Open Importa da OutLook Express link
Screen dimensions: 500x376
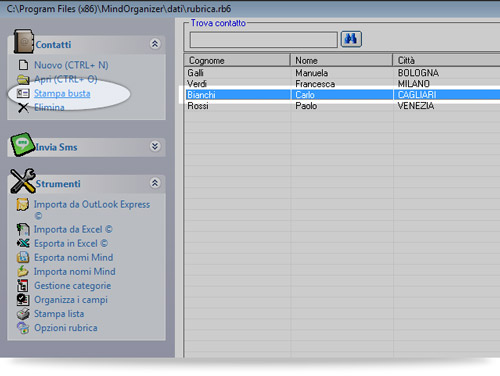tap(92, 210)
